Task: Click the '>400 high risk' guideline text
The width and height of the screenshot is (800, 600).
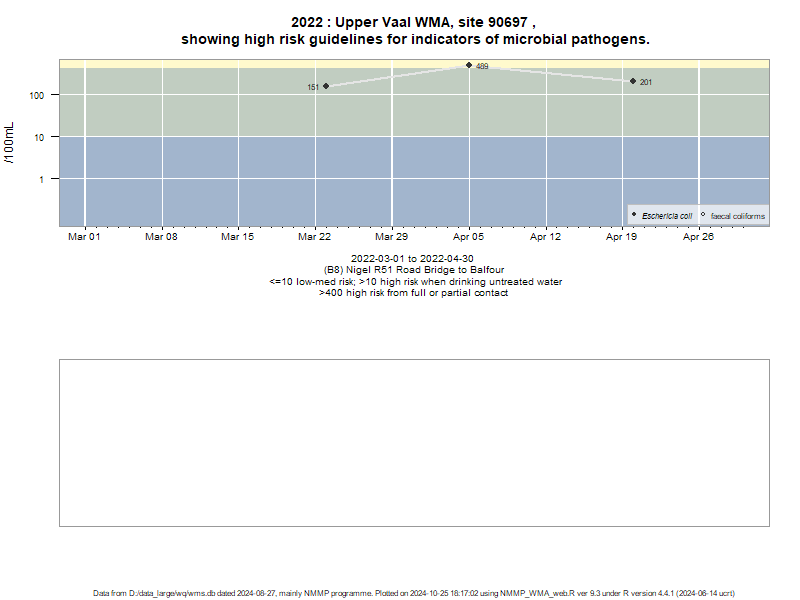Action: pyautogui.click(x=413, y=293)
